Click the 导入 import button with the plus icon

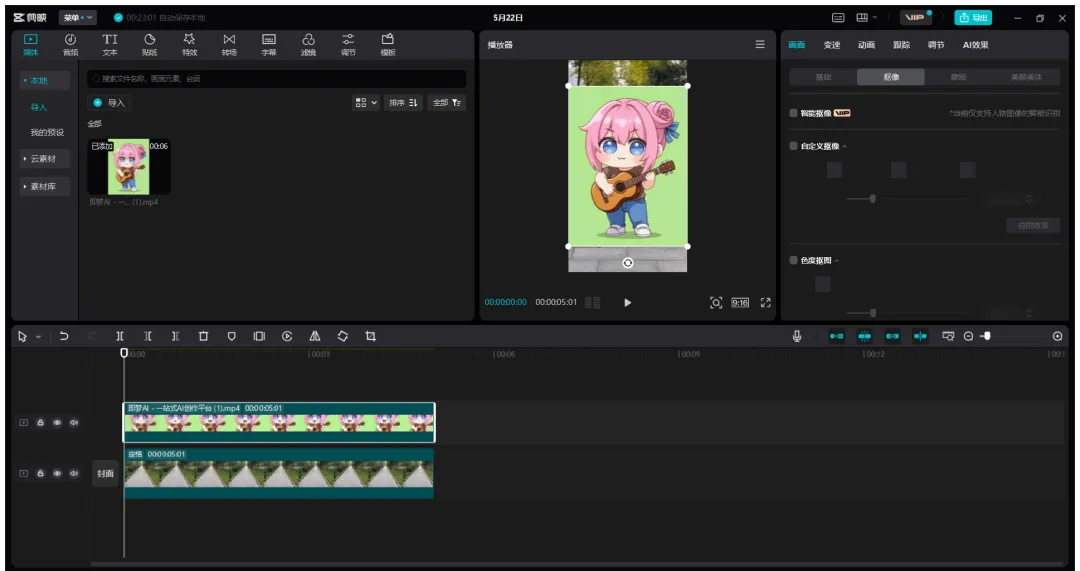[x=110, y=103]
